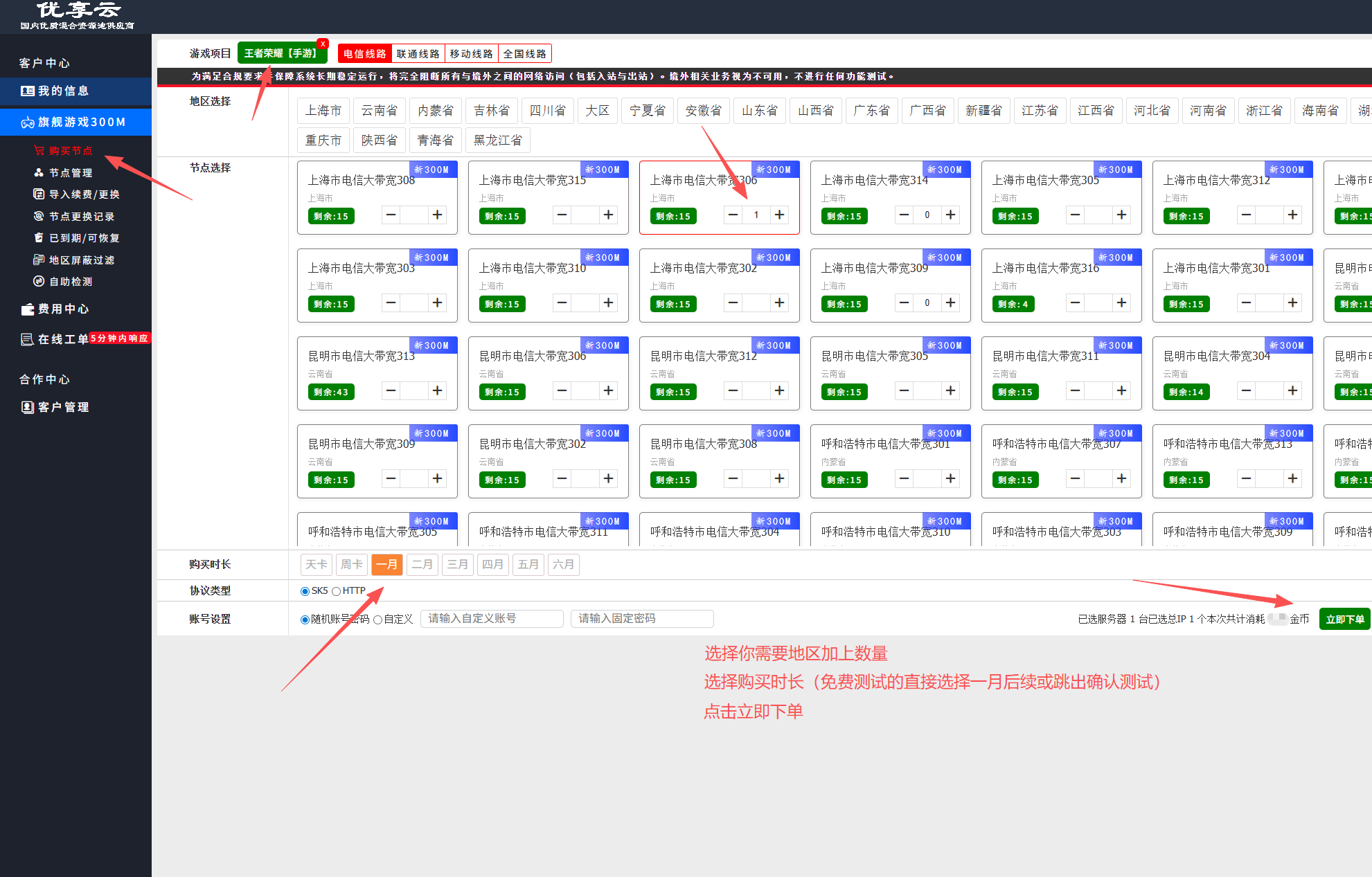The width and height of the screenshot is (1372, 877).
Task: Click the 自助检测 icon
Action: click(39, 281)
